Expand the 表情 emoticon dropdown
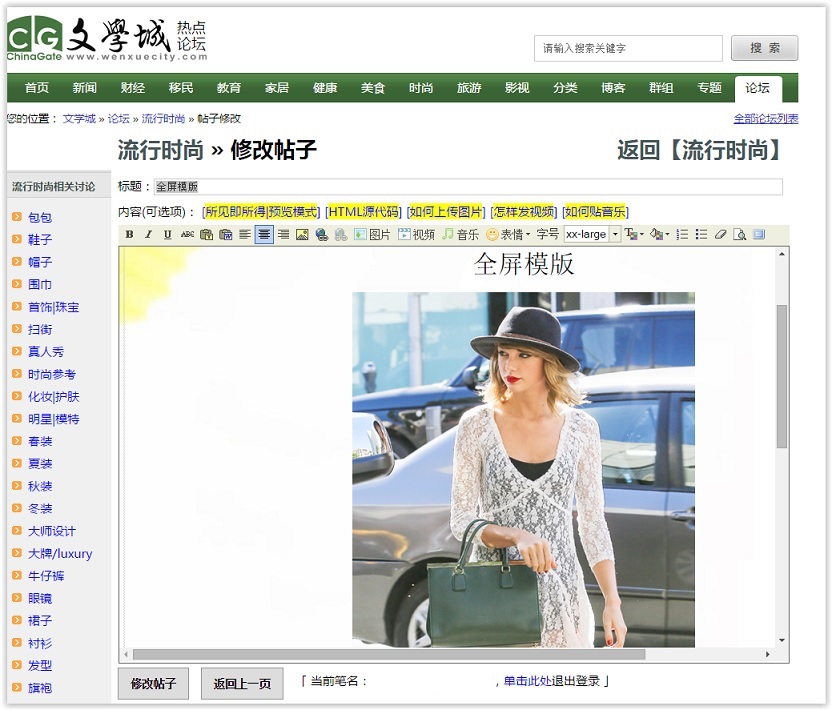The height and width of the screenshot is (710, 832). 508,235
